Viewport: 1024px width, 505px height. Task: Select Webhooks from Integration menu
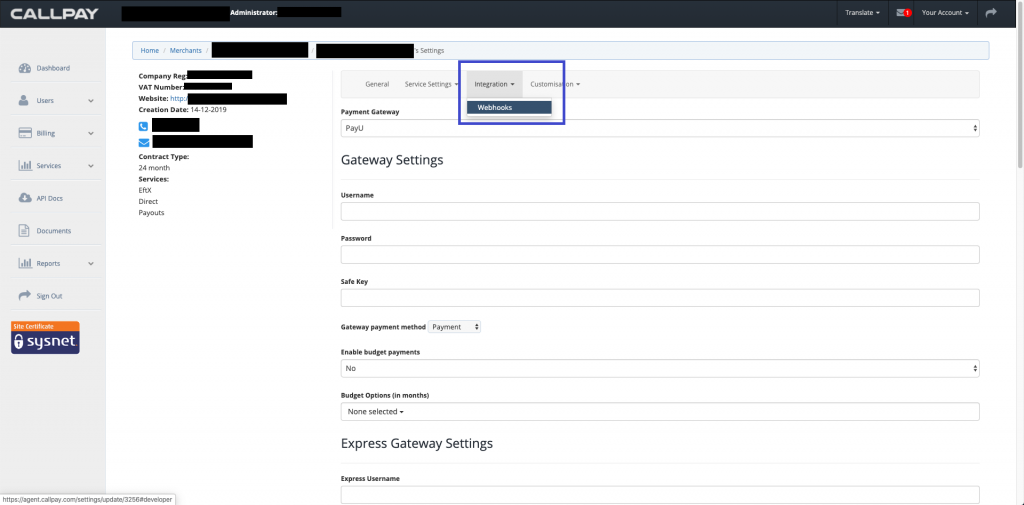509,107
